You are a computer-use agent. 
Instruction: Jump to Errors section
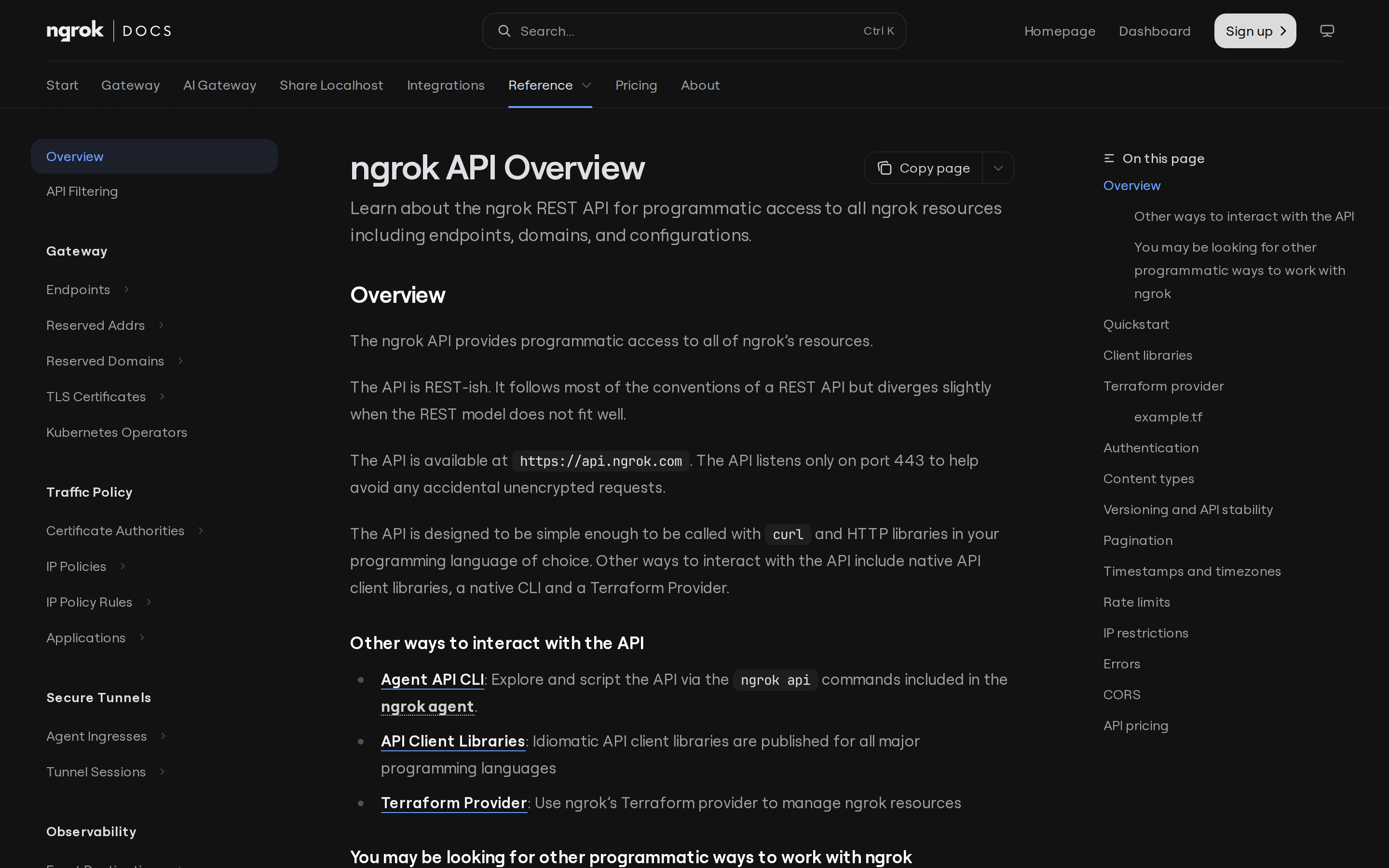coord(1121,664)
